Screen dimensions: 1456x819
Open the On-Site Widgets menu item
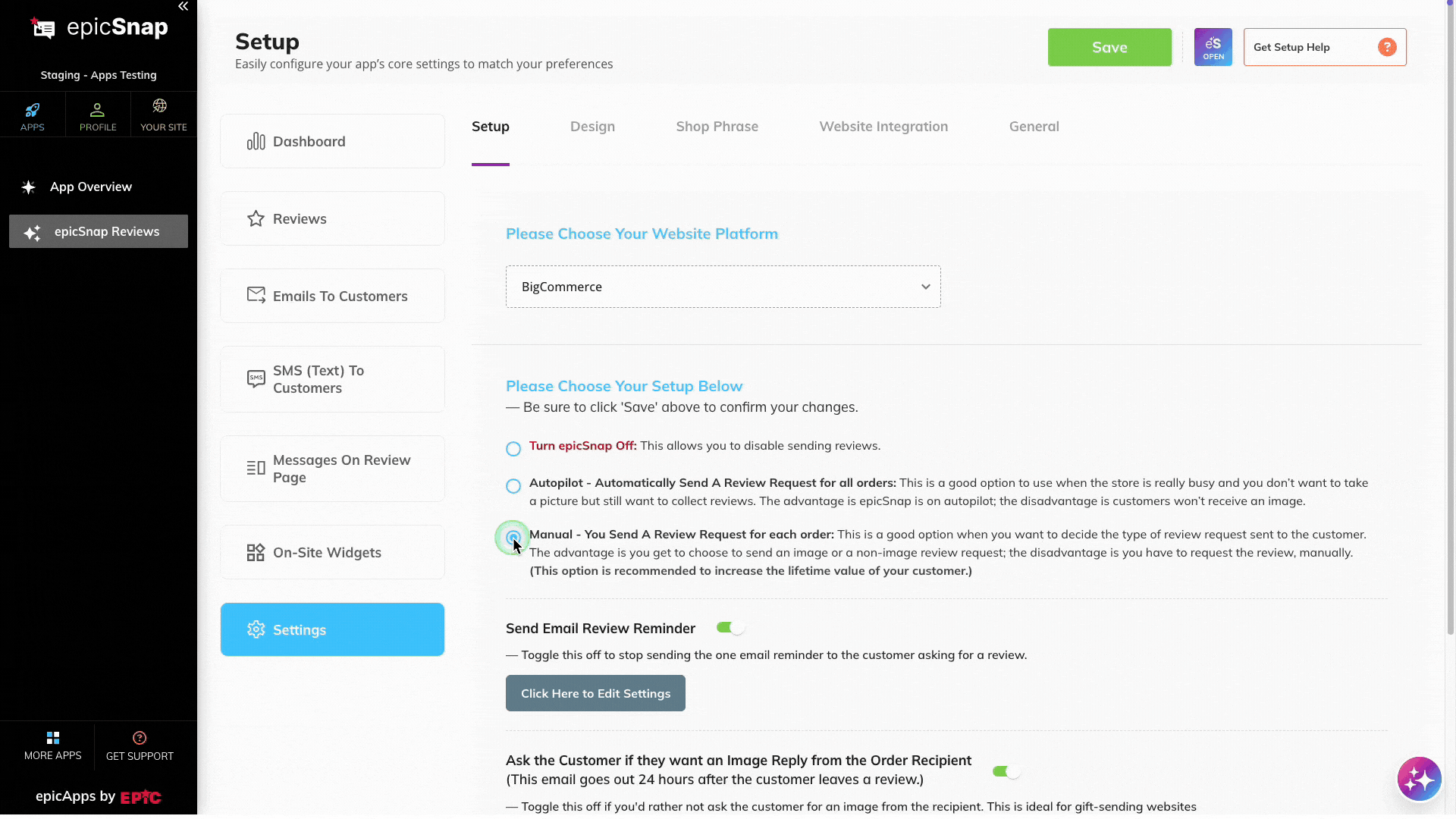click(332, 552)
